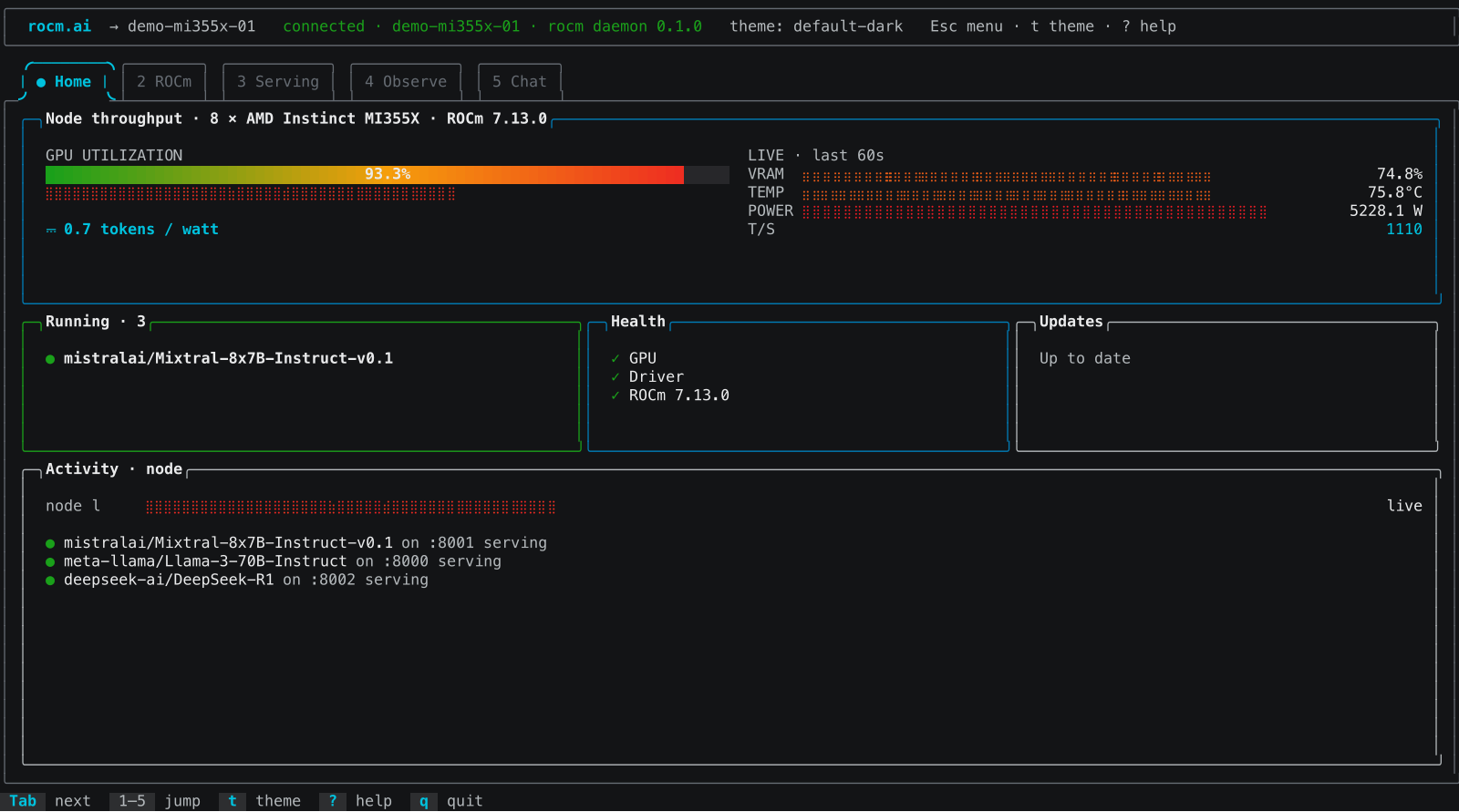The image size is (1459, 812).
Task: Click the 'rocm daemon 0.1.0' text
Action: coord(625,26)
